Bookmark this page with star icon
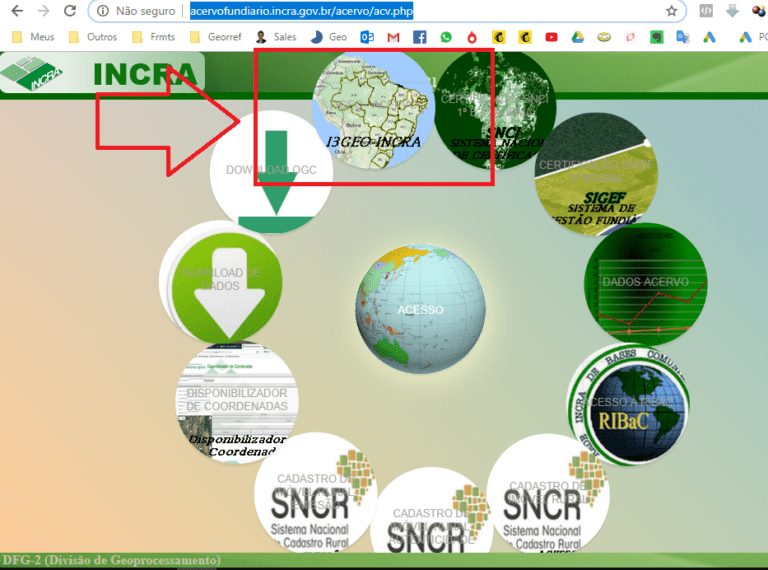 [671, 11]
